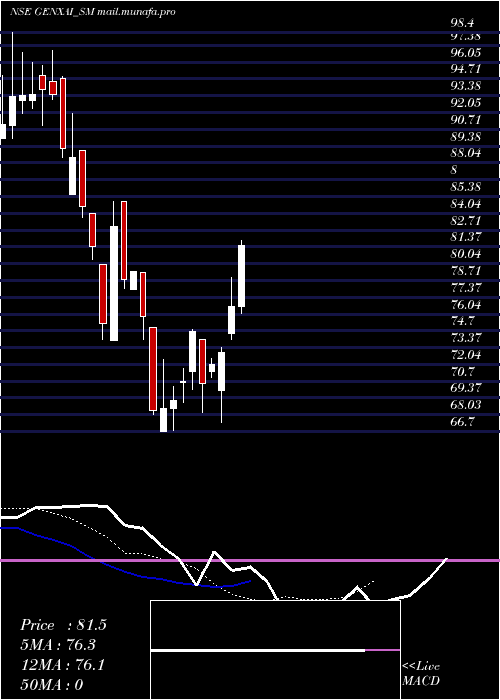The image size is (500, 700).
Task: Click the 90.71 price axis label
Action: [466, 120]
